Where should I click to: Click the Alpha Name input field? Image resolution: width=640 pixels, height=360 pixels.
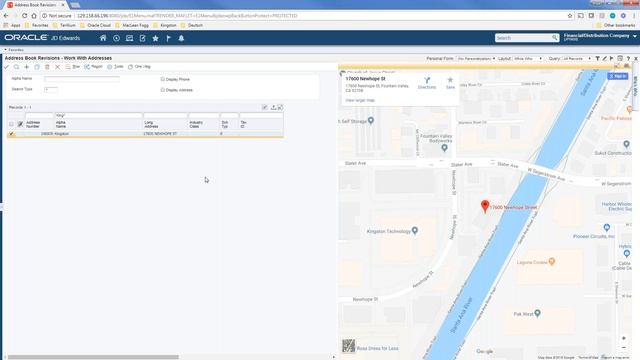coord(82,79)
